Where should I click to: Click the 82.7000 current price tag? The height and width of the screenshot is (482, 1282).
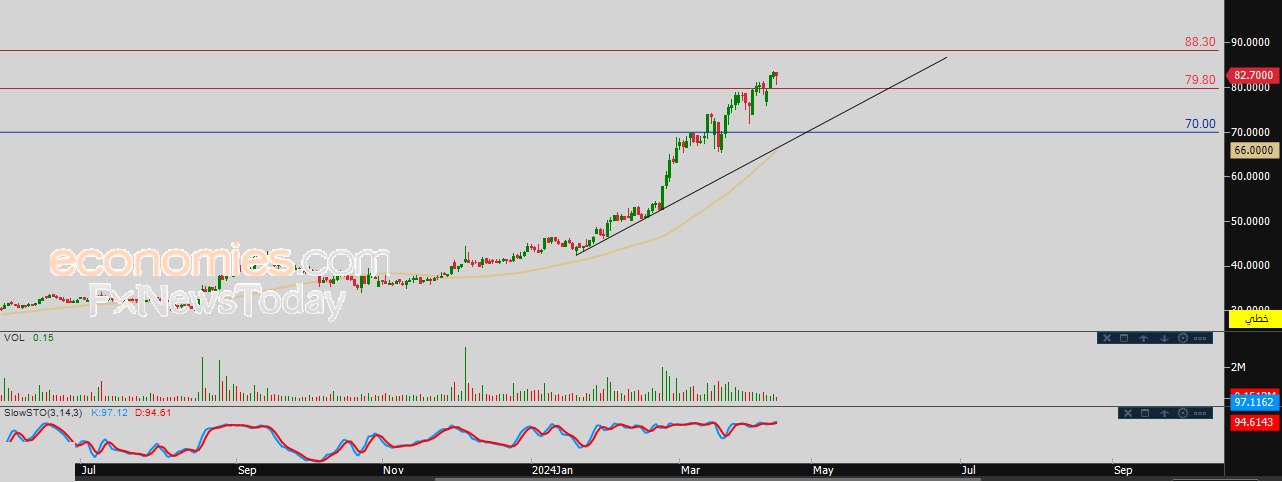click(1253, 74)
